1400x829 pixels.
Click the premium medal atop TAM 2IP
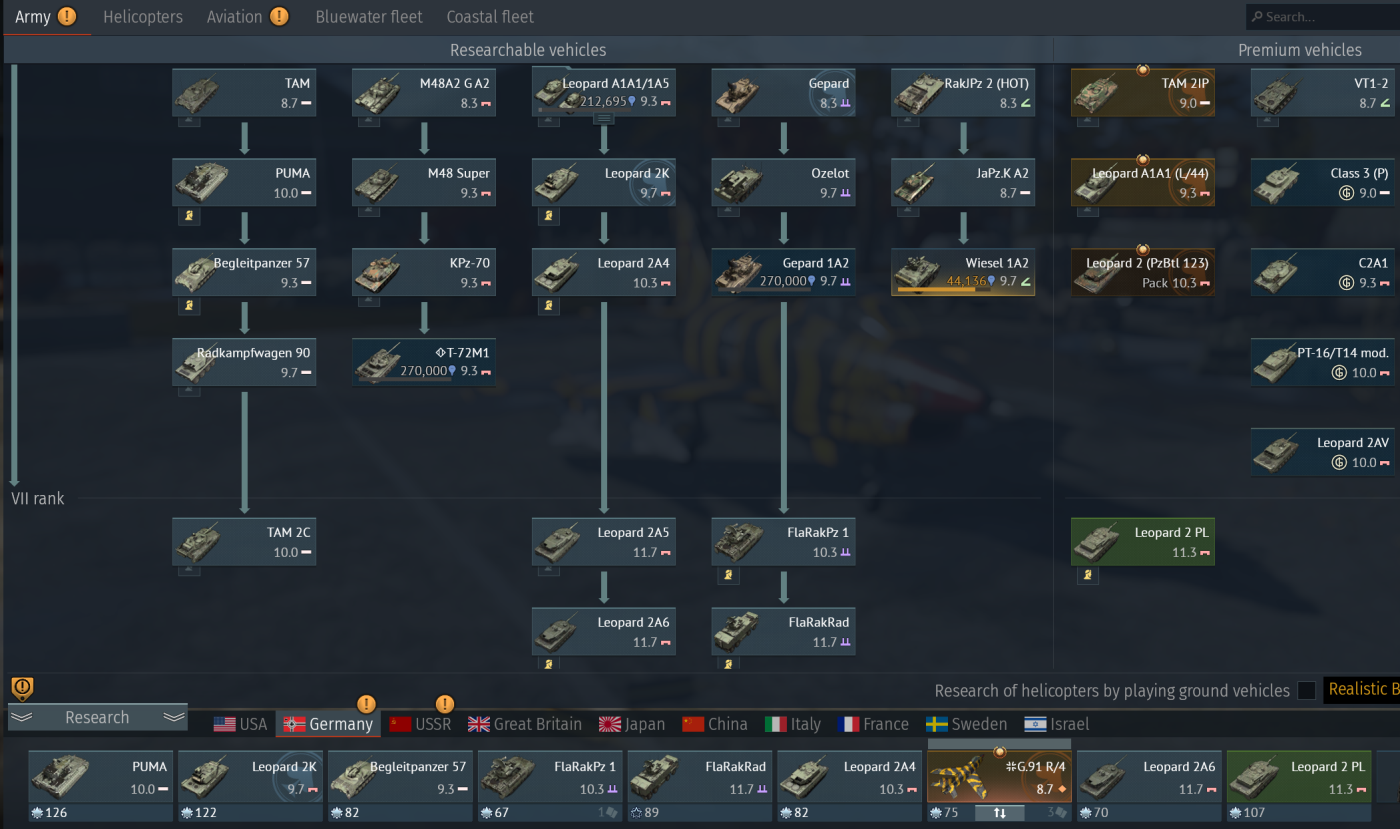point(1143,69)
